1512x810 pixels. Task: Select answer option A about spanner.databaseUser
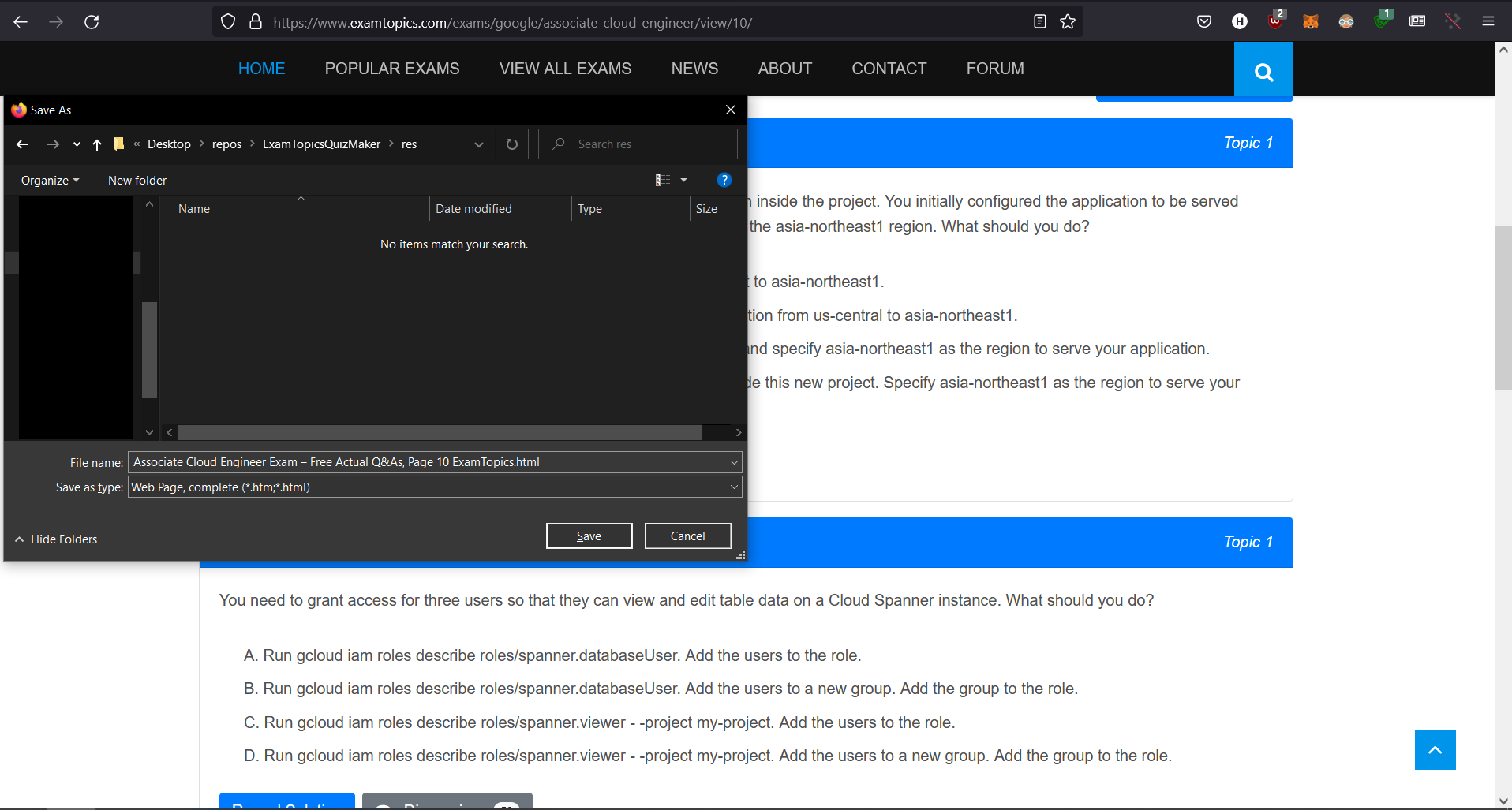point(552,655)
